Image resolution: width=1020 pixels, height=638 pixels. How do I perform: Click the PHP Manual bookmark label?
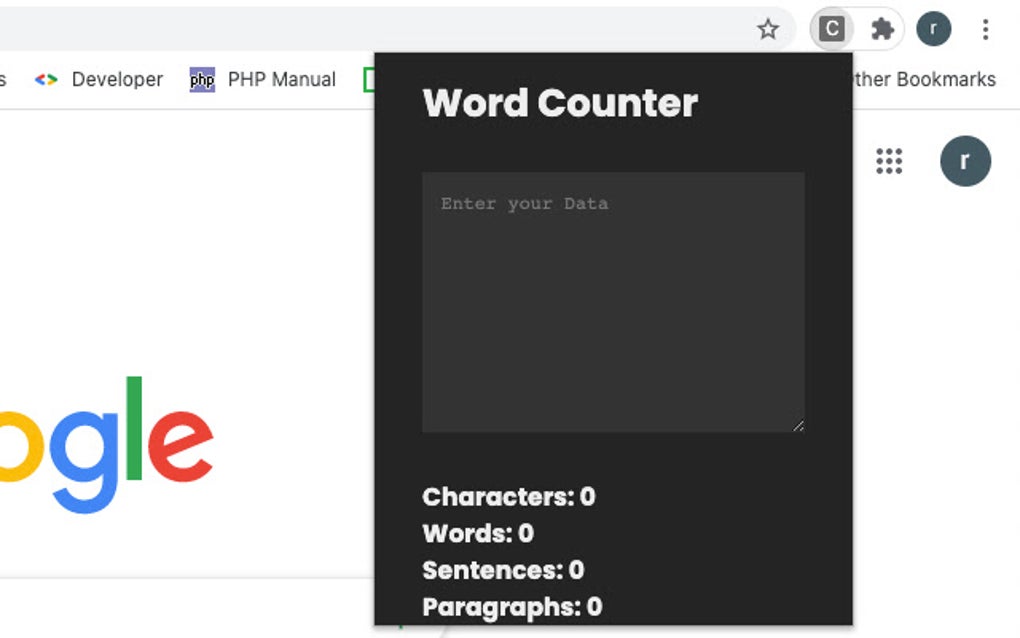[x=283, y=79]
